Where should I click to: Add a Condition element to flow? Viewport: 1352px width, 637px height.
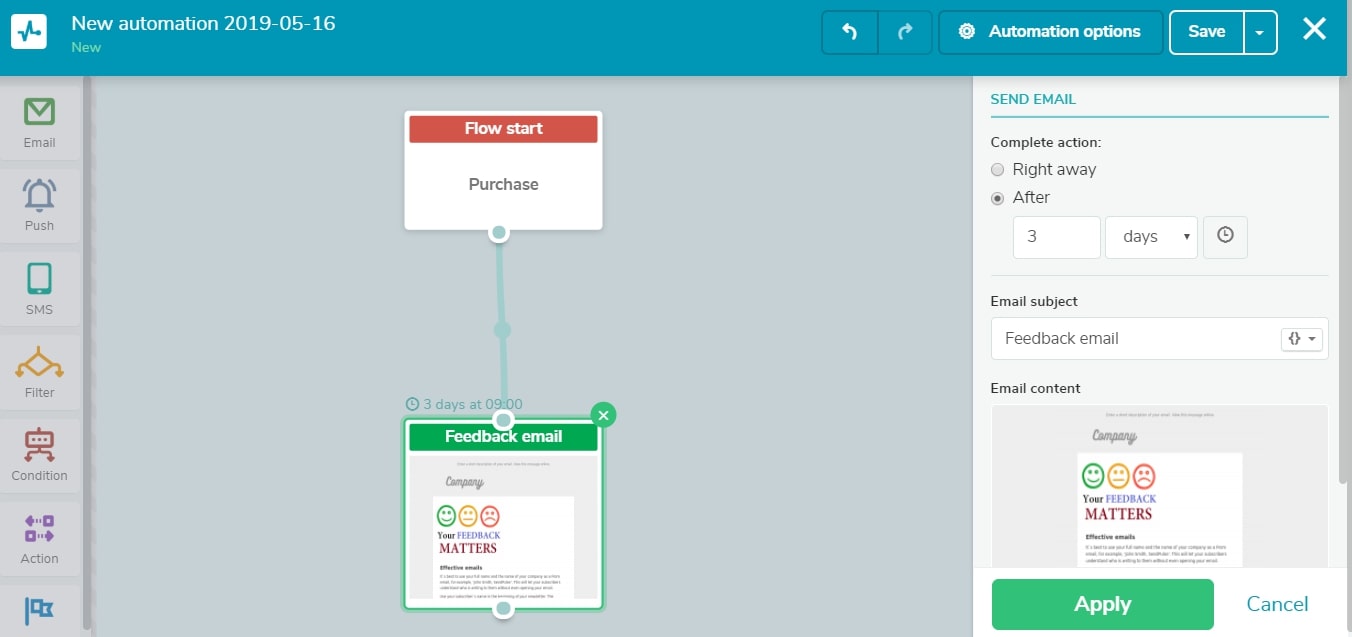pos(40,455)
